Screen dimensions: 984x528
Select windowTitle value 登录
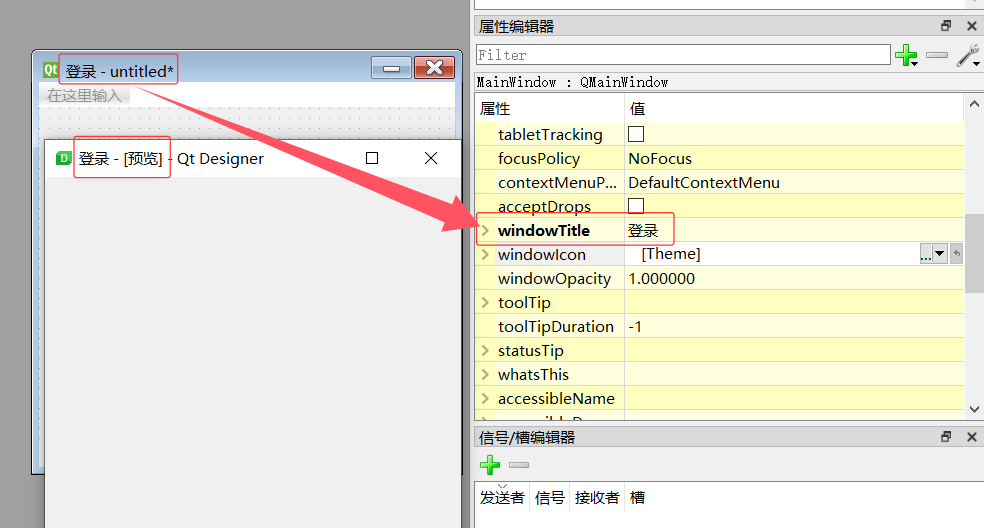(x=643, y=230)
